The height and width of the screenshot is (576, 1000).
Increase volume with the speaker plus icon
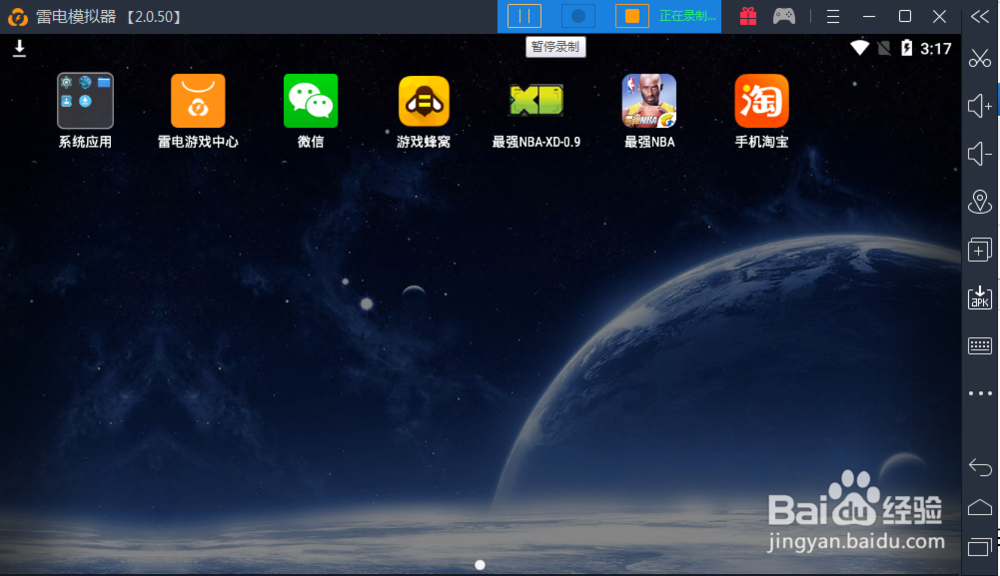tap(980, 106)
